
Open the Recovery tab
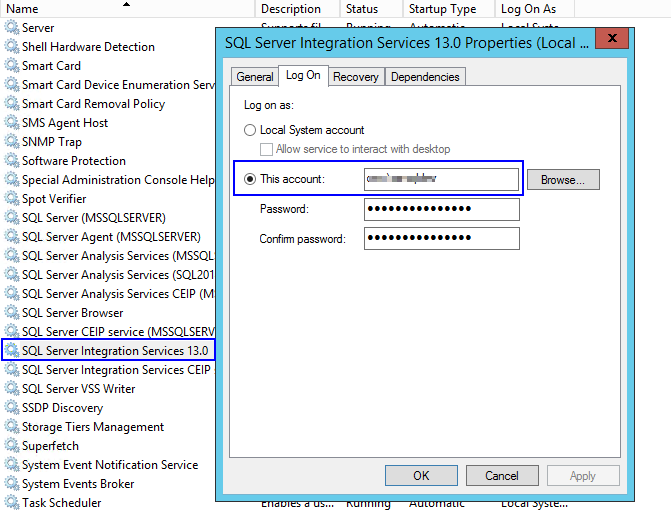pyautogui.click(x=356, y=77)
